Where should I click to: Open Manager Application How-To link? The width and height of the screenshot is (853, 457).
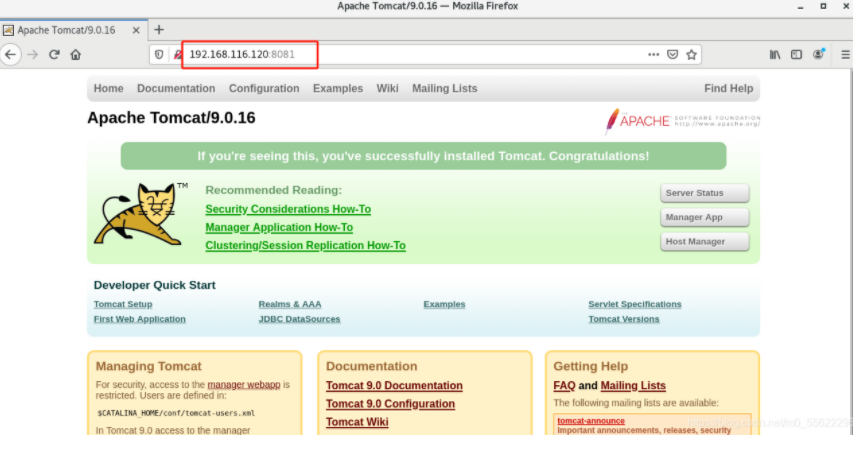click(279, 227)
